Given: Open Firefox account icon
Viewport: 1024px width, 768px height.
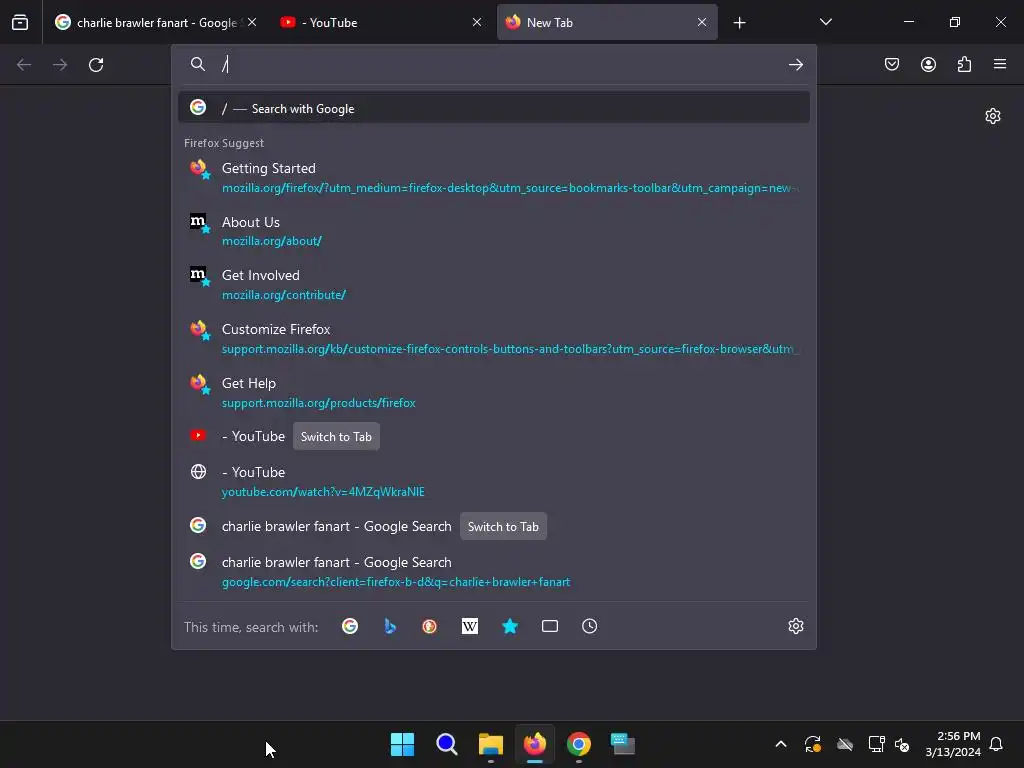Looking at the screenshot, I should (928, 64).
